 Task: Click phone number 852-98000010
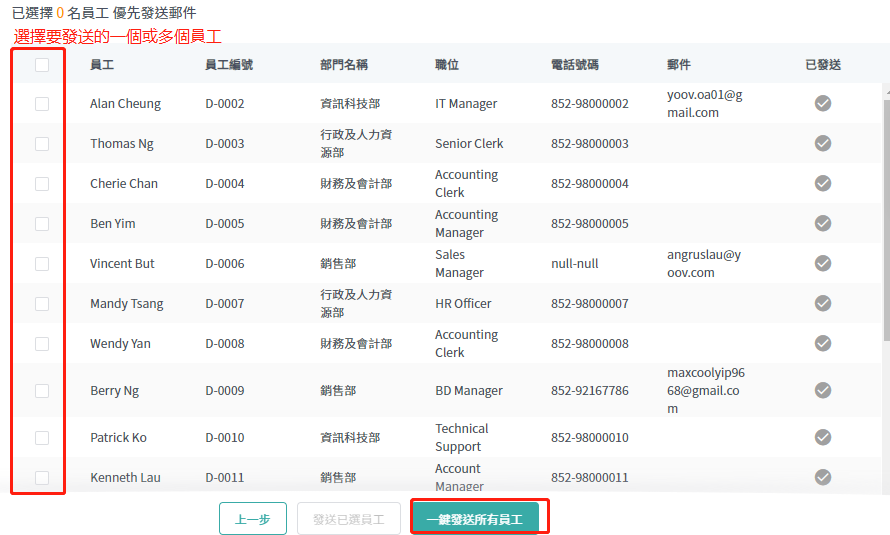pos(590,437)
